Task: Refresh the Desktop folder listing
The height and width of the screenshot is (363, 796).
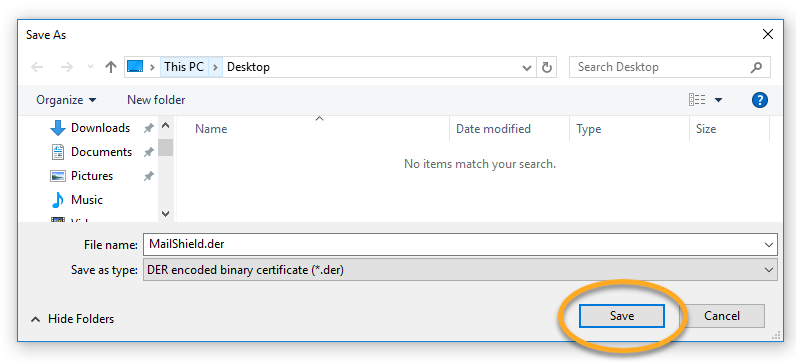Action: 547,67
